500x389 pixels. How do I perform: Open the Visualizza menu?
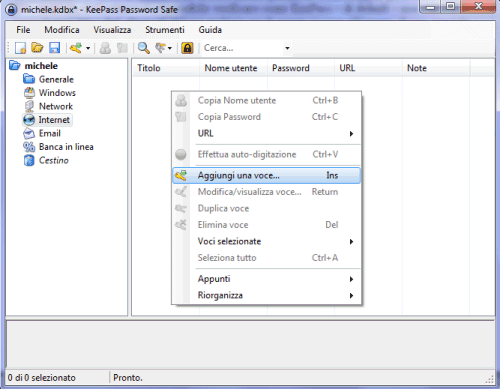112,30
